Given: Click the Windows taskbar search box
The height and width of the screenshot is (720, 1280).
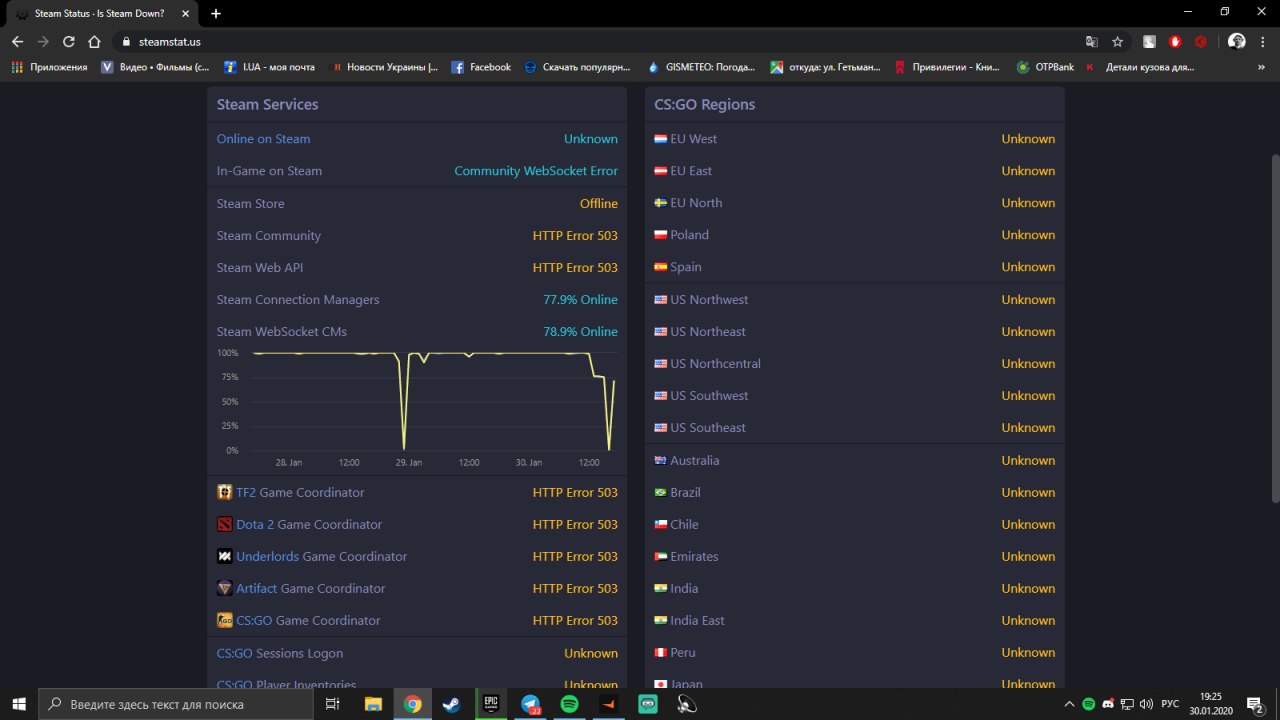Looking at the screenshot, I should (x=178, y=704).
